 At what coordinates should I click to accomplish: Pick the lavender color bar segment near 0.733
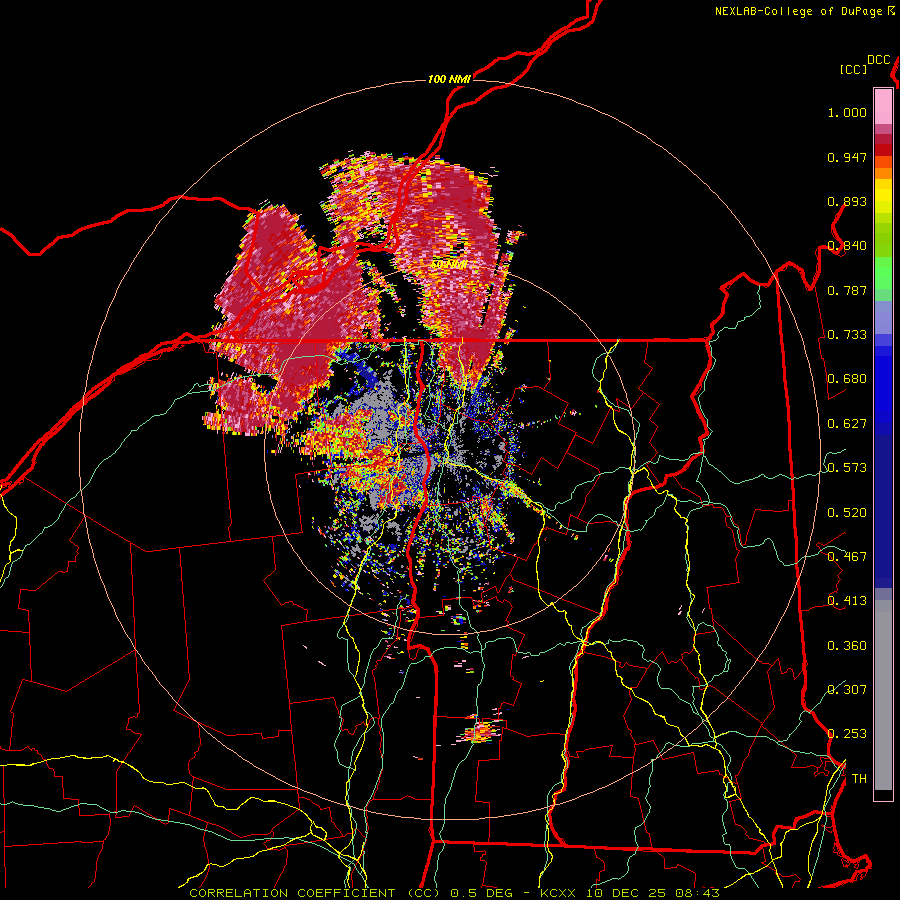[x=883, y=318]
